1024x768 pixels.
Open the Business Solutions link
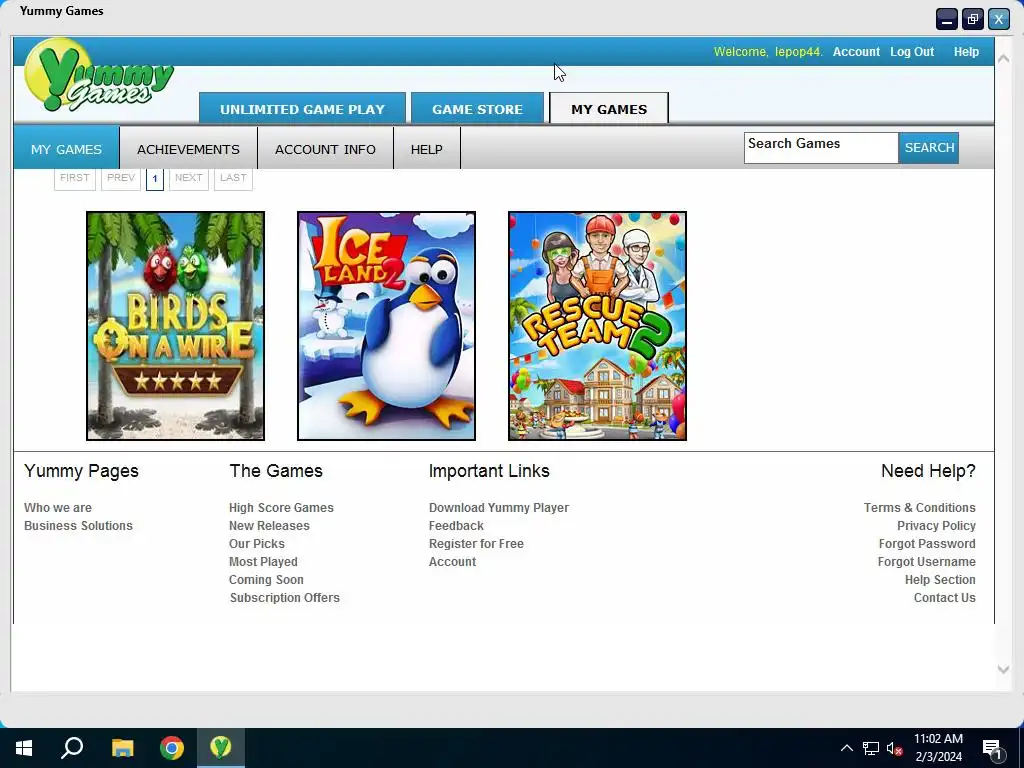tap(78, 526)
